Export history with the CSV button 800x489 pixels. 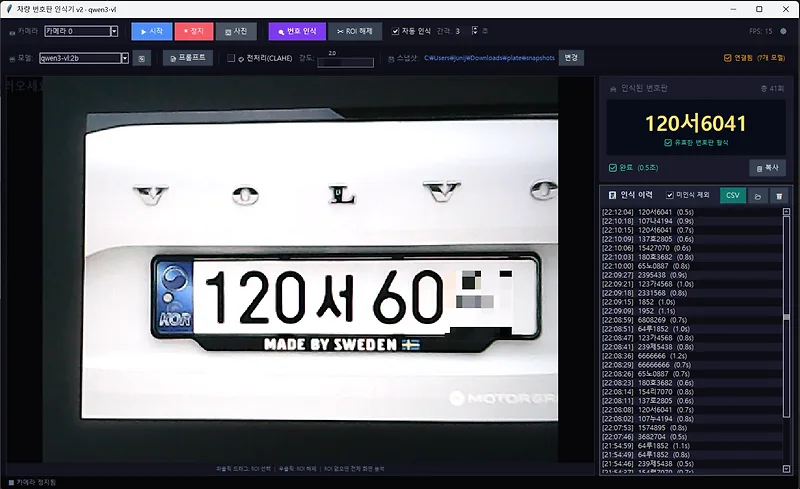coord(733,195)
